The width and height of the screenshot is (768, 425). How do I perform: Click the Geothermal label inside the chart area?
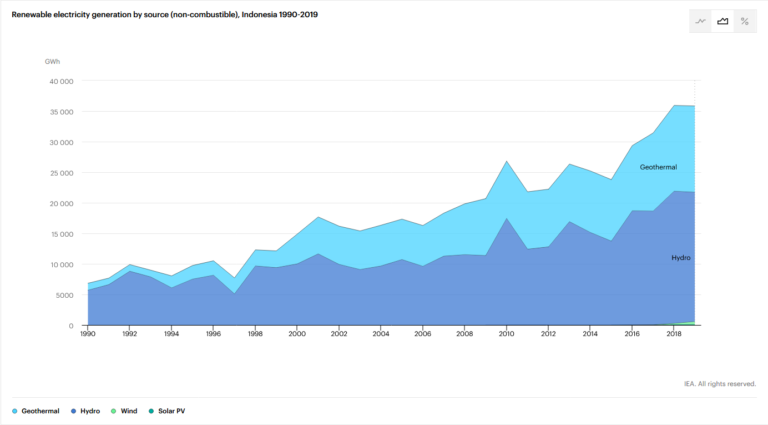coord(659,167)
